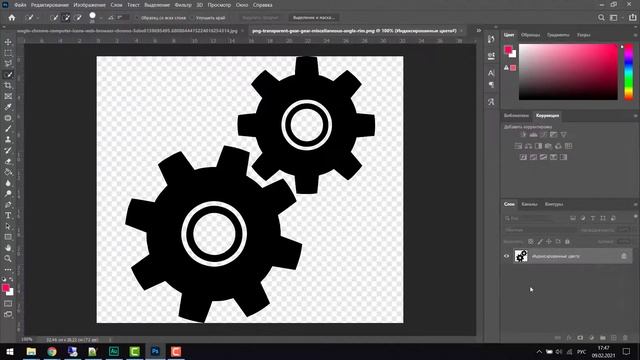Switch to the Контуры tab
The height and width of the screenshot is (360, 640).
(554, 204)
